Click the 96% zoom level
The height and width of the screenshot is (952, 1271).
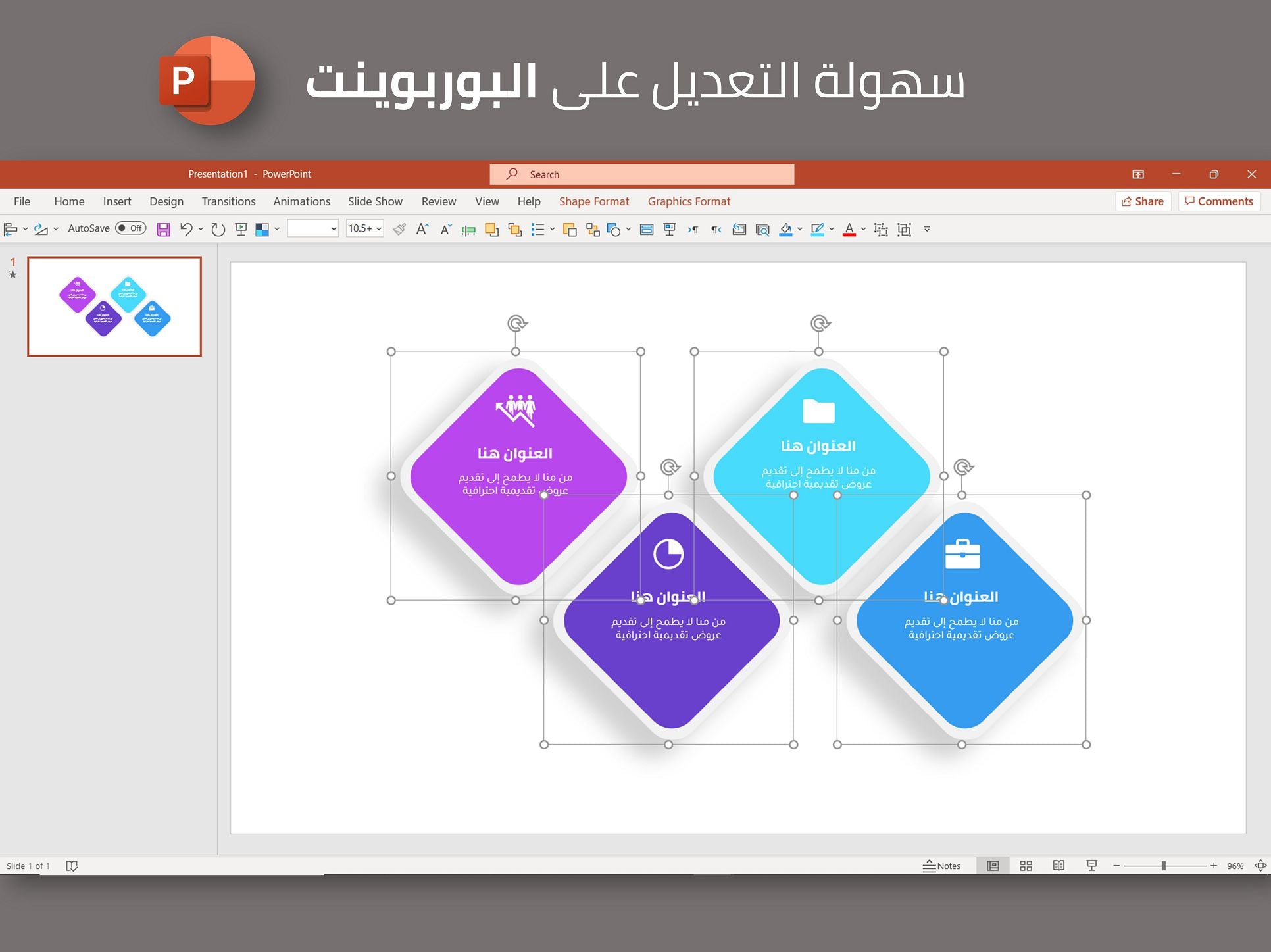pos(1235,866)
